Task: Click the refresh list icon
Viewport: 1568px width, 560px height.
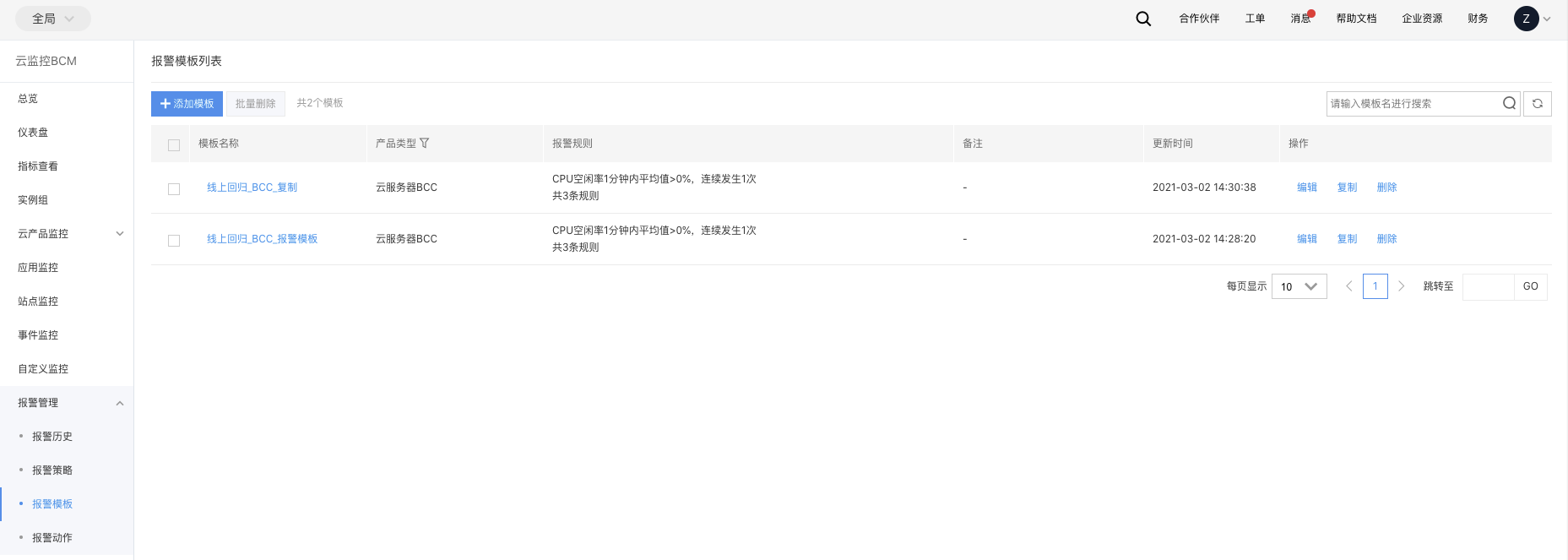Action: point(1537,104)
